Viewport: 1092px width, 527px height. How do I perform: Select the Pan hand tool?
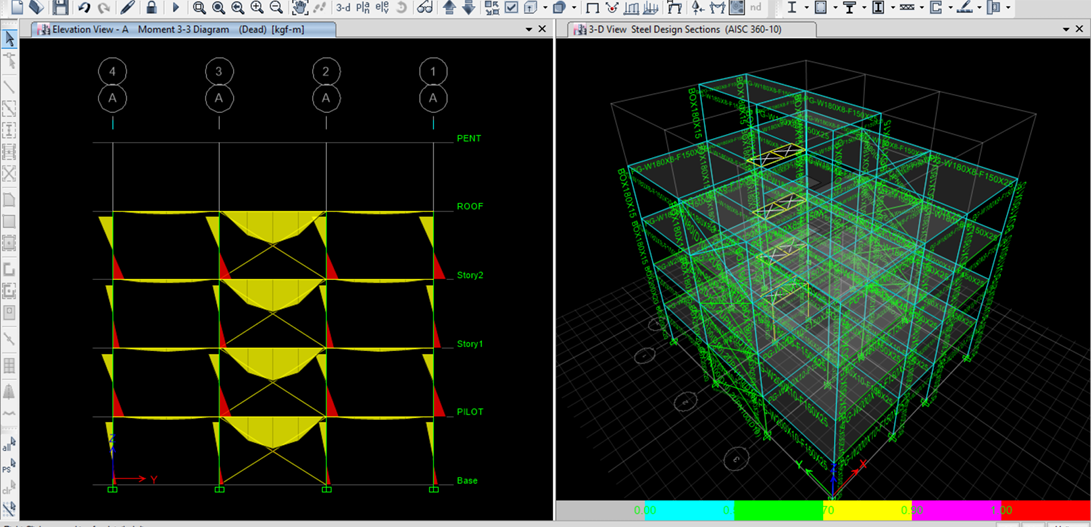(x=300, y=7)
